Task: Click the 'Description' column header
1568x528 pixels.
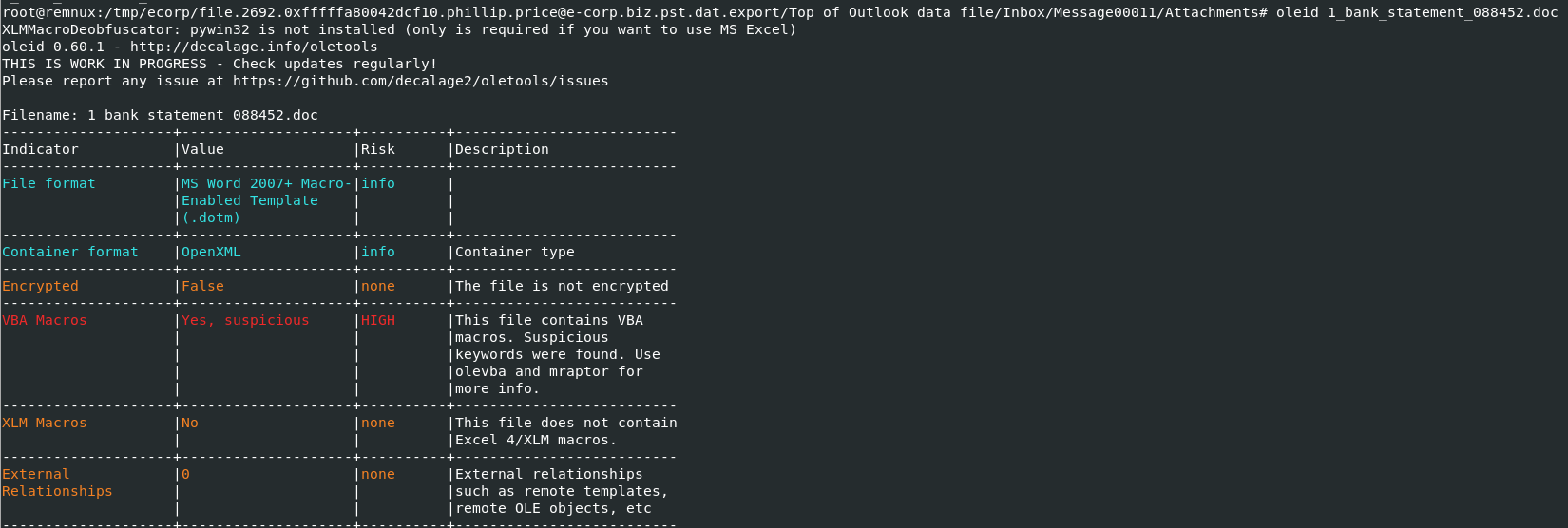Action: [502, 149]
